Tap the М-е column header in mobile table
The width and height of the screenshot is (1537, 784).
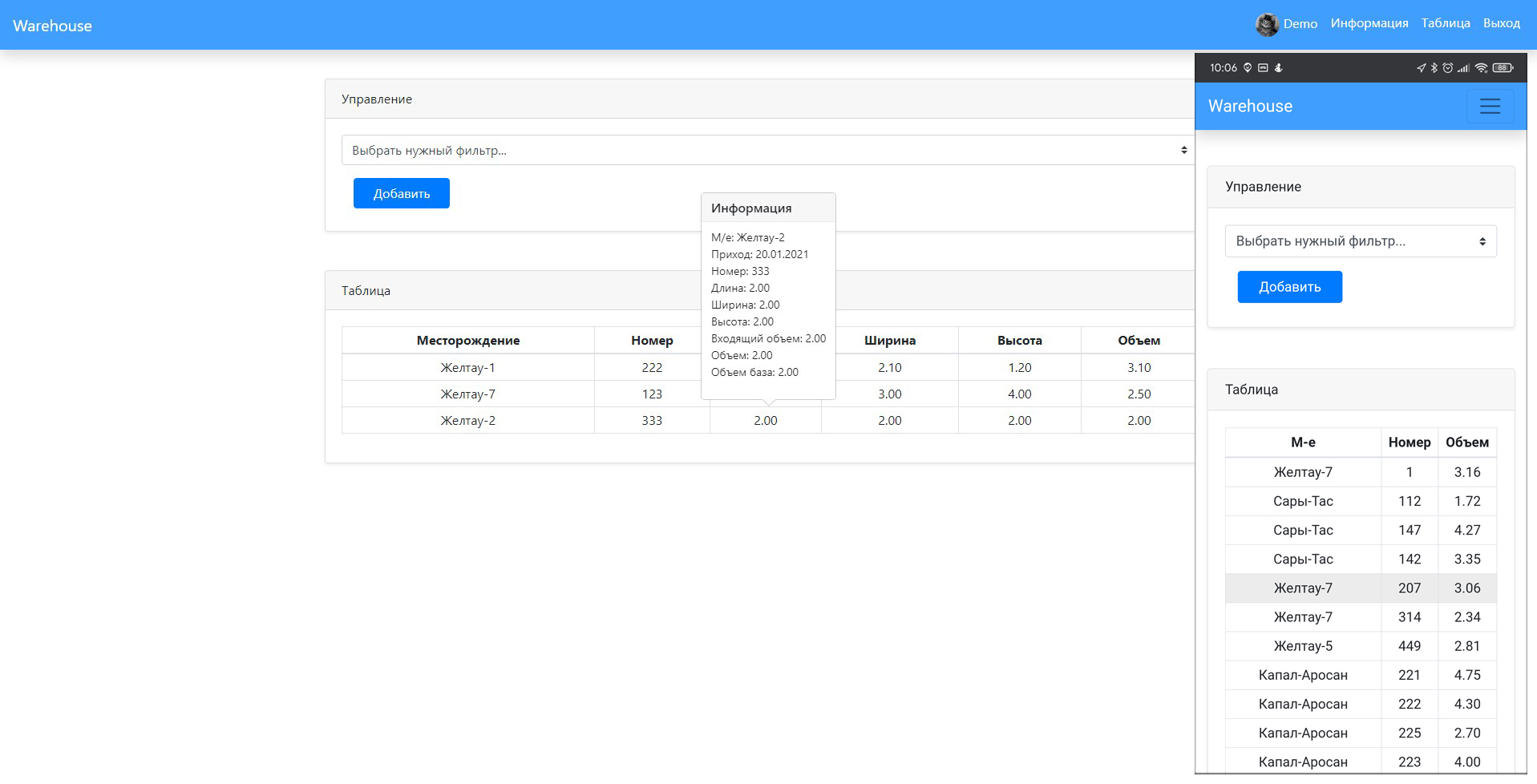[1303, 443]
